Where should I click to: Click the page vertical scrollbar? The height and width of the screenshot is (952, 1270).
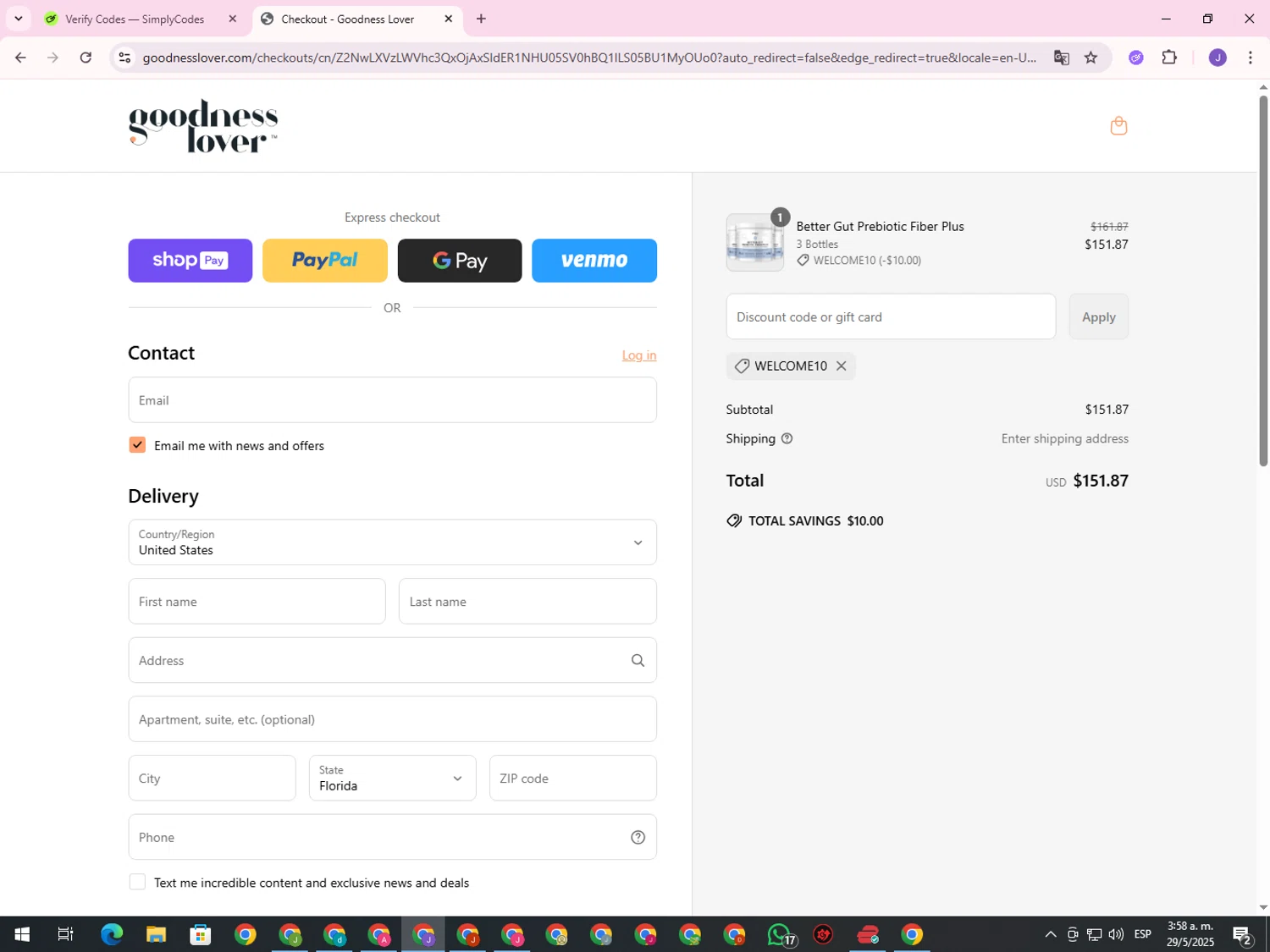click(1263, 279)
